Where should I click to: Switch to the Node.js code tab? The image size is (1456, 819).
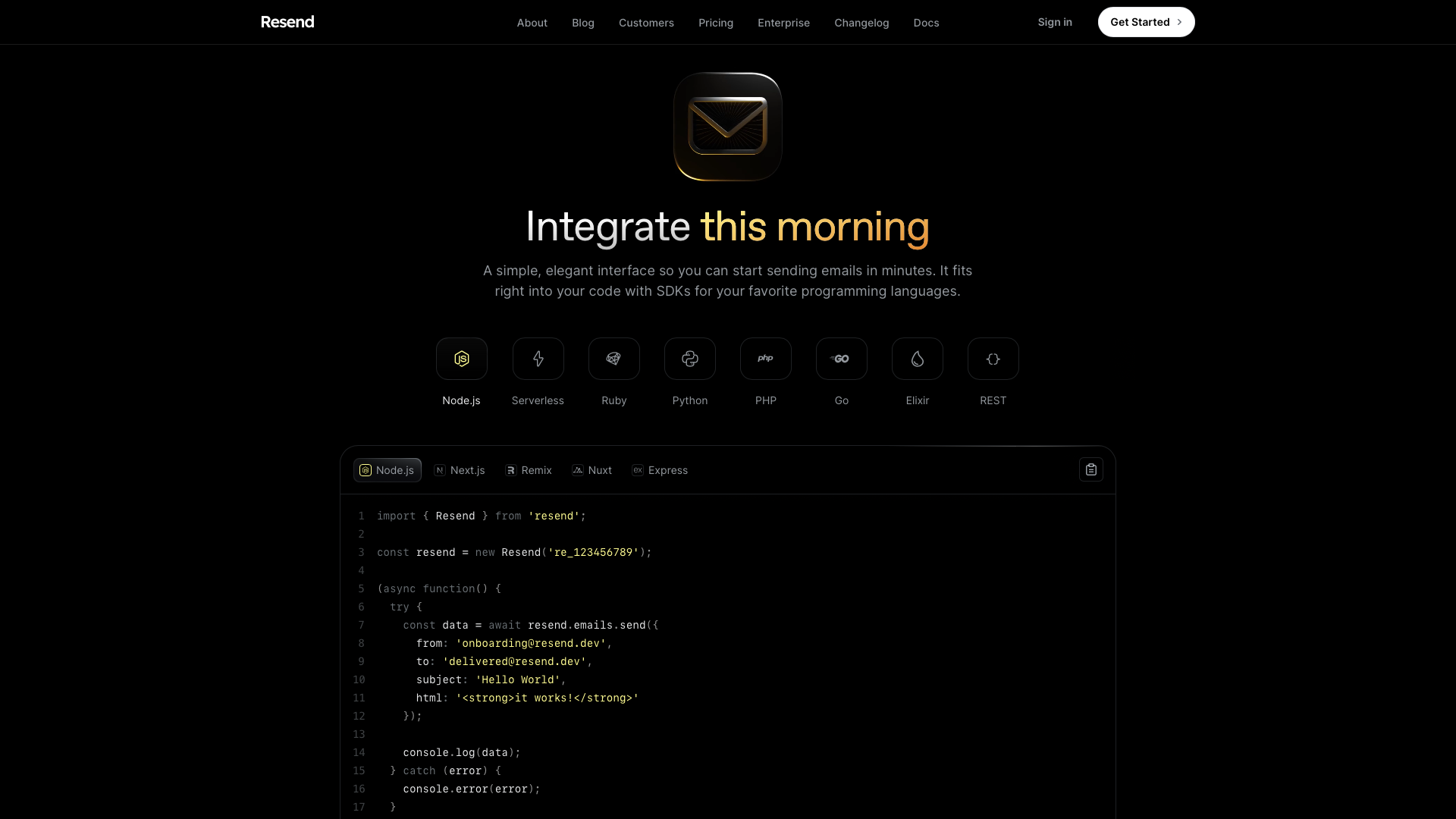(x=387, y=470)
